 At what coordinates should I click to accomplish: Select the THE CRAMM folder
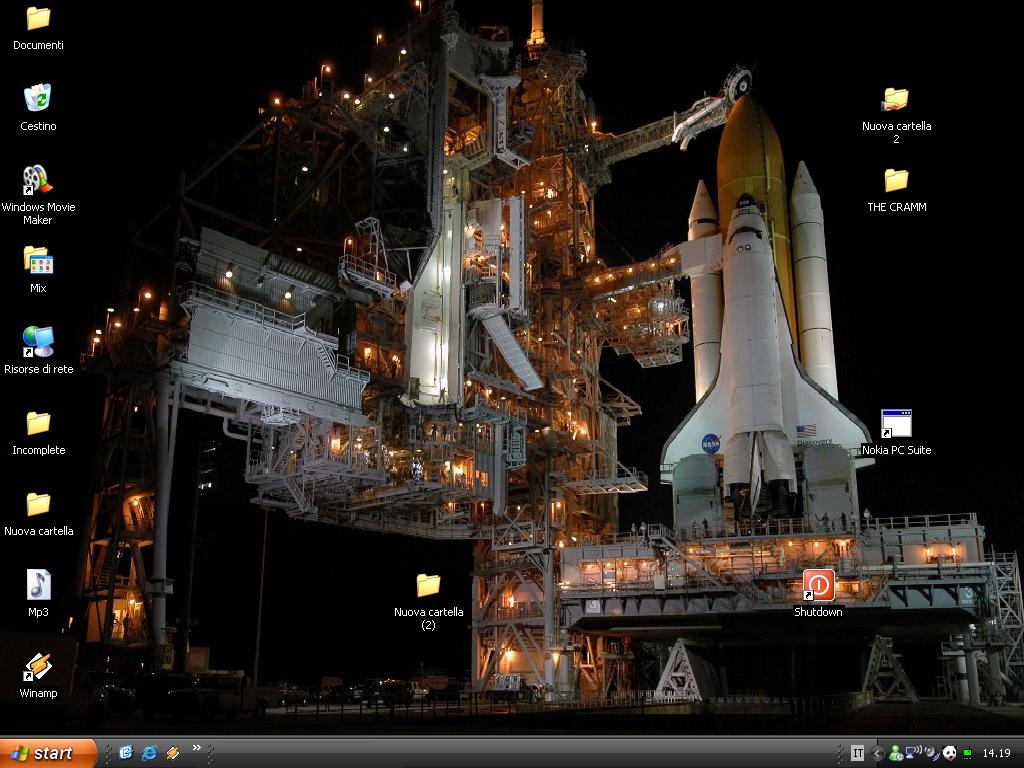tap(896, 190)
